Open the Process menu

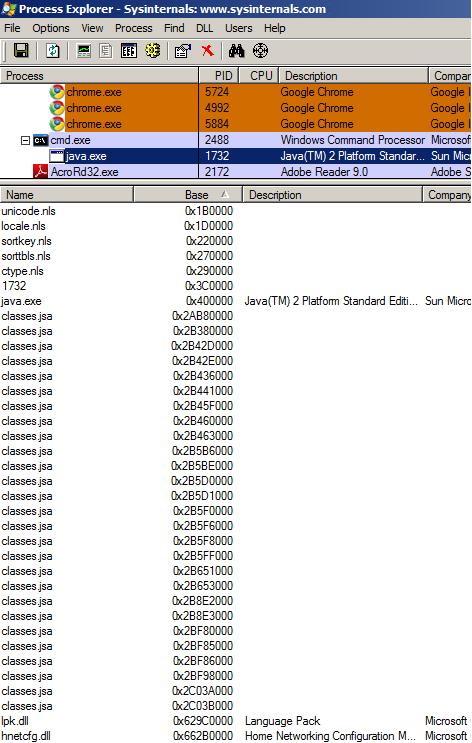[x=134, y=28]
